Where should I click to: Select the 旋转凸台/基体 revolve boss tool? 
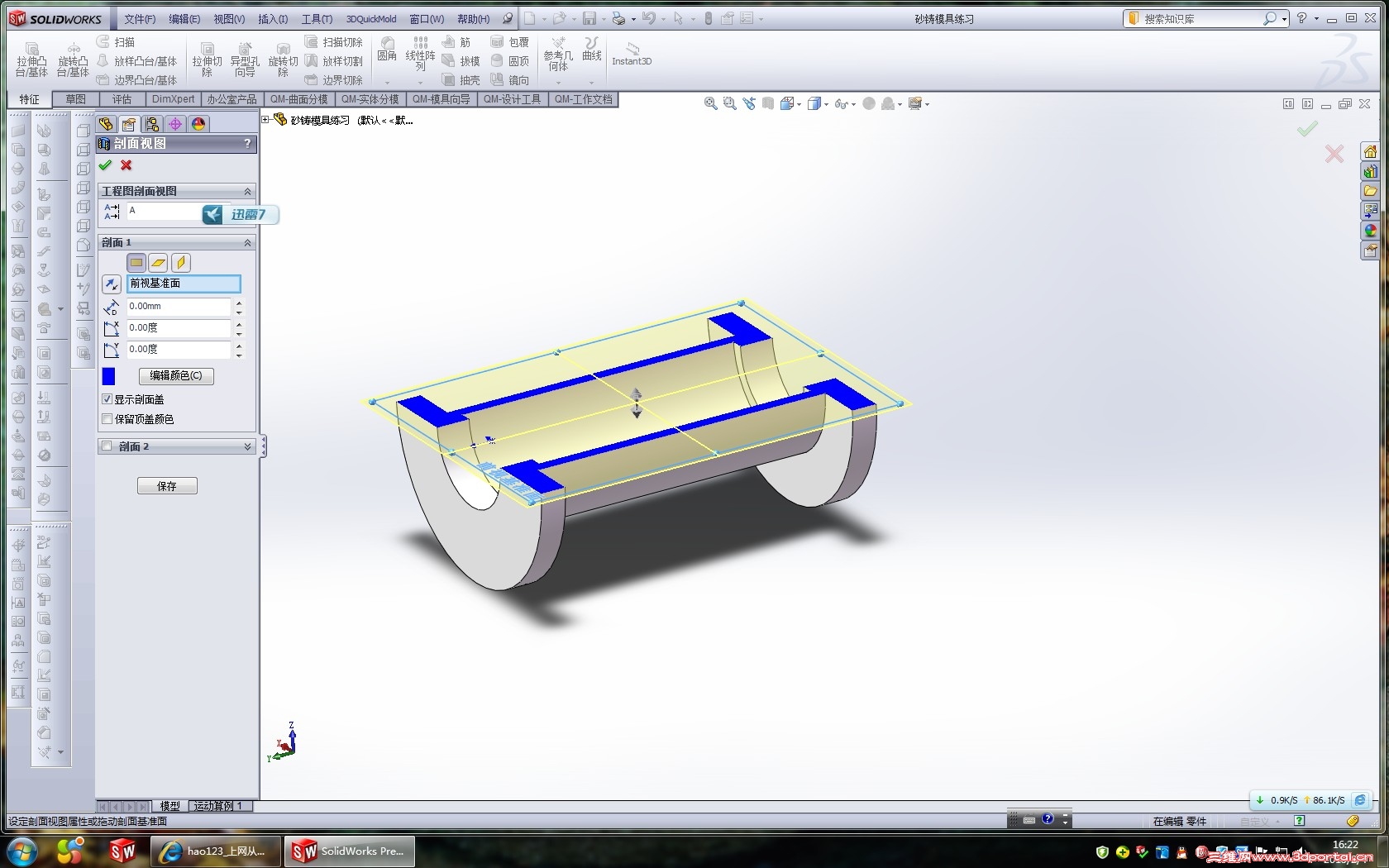(73, 60)
